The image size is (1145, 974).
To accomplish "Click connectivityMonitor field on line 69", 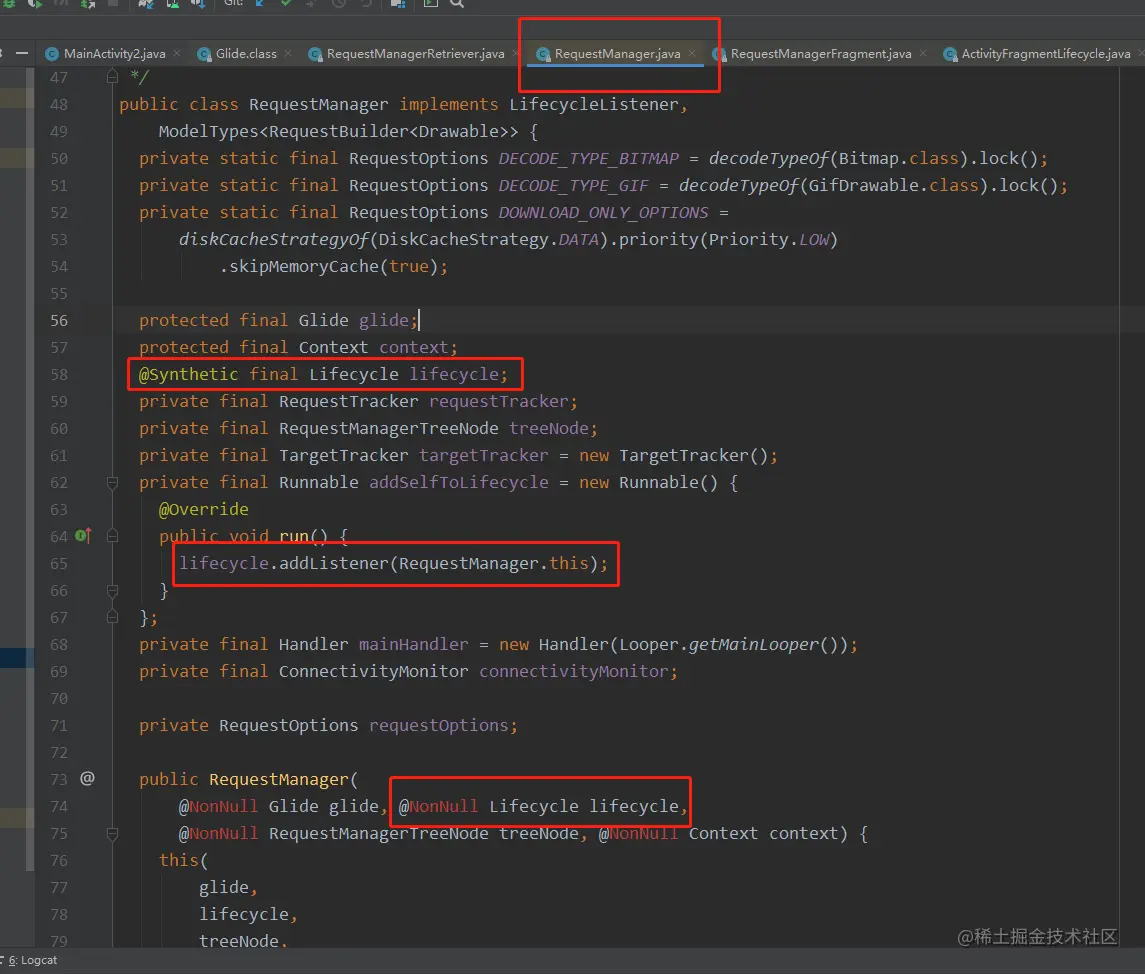I will (x=573, y=672).
